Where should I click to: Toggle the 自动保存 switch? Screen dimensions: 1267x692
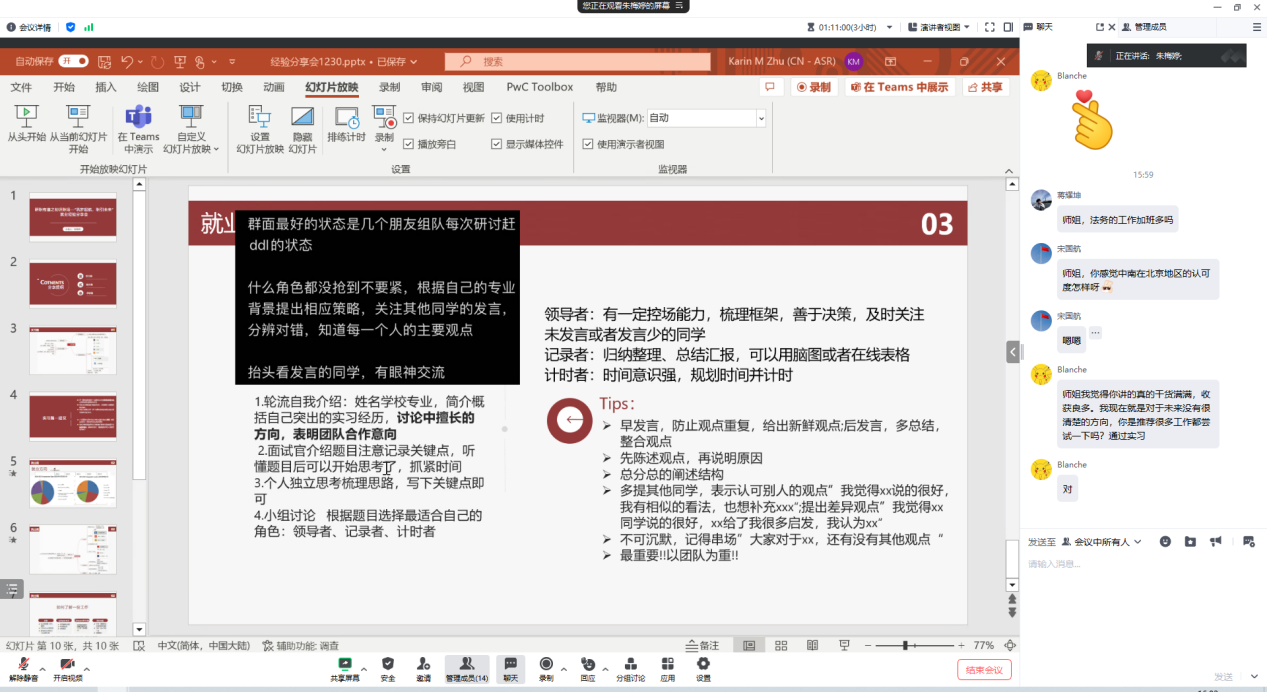[x=73, y=61]
